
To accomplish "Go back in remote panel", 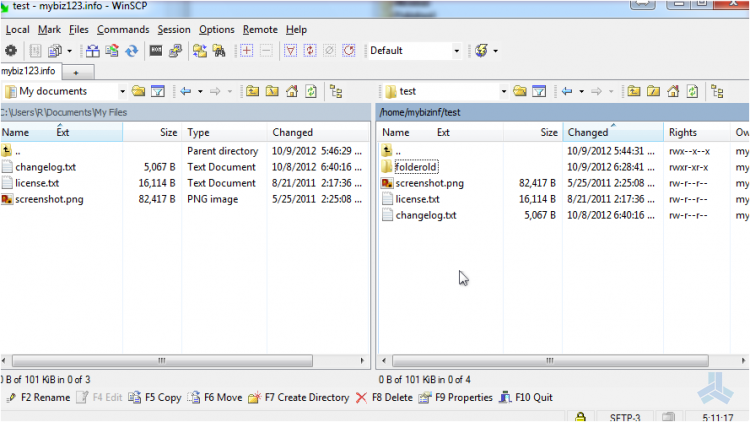I will click(x=567, y=91).
